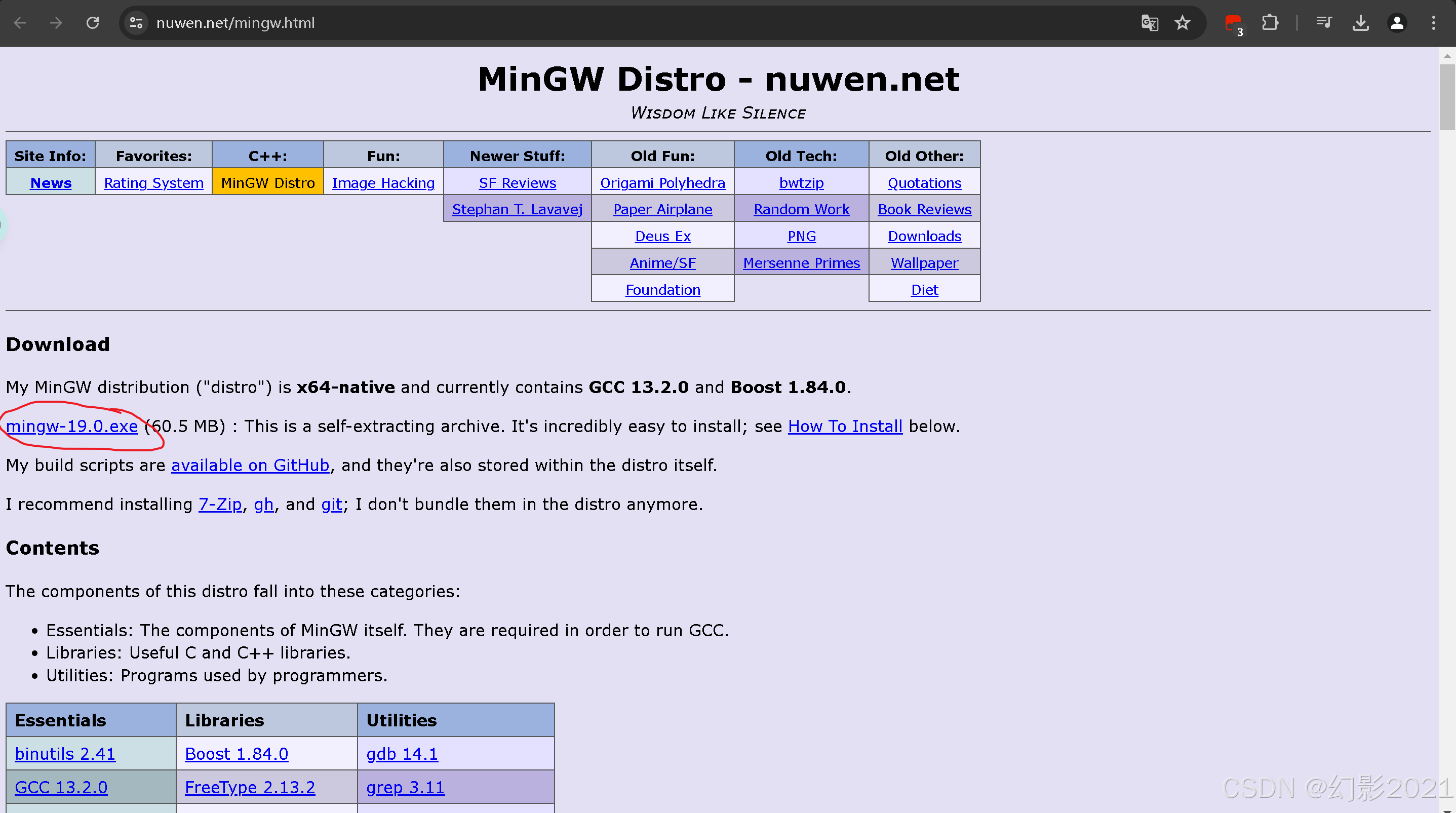Open the Paper Airplane link
The height and width of the screenshot is (813, 1456).
pyautogui.click(x=662, y=209)
